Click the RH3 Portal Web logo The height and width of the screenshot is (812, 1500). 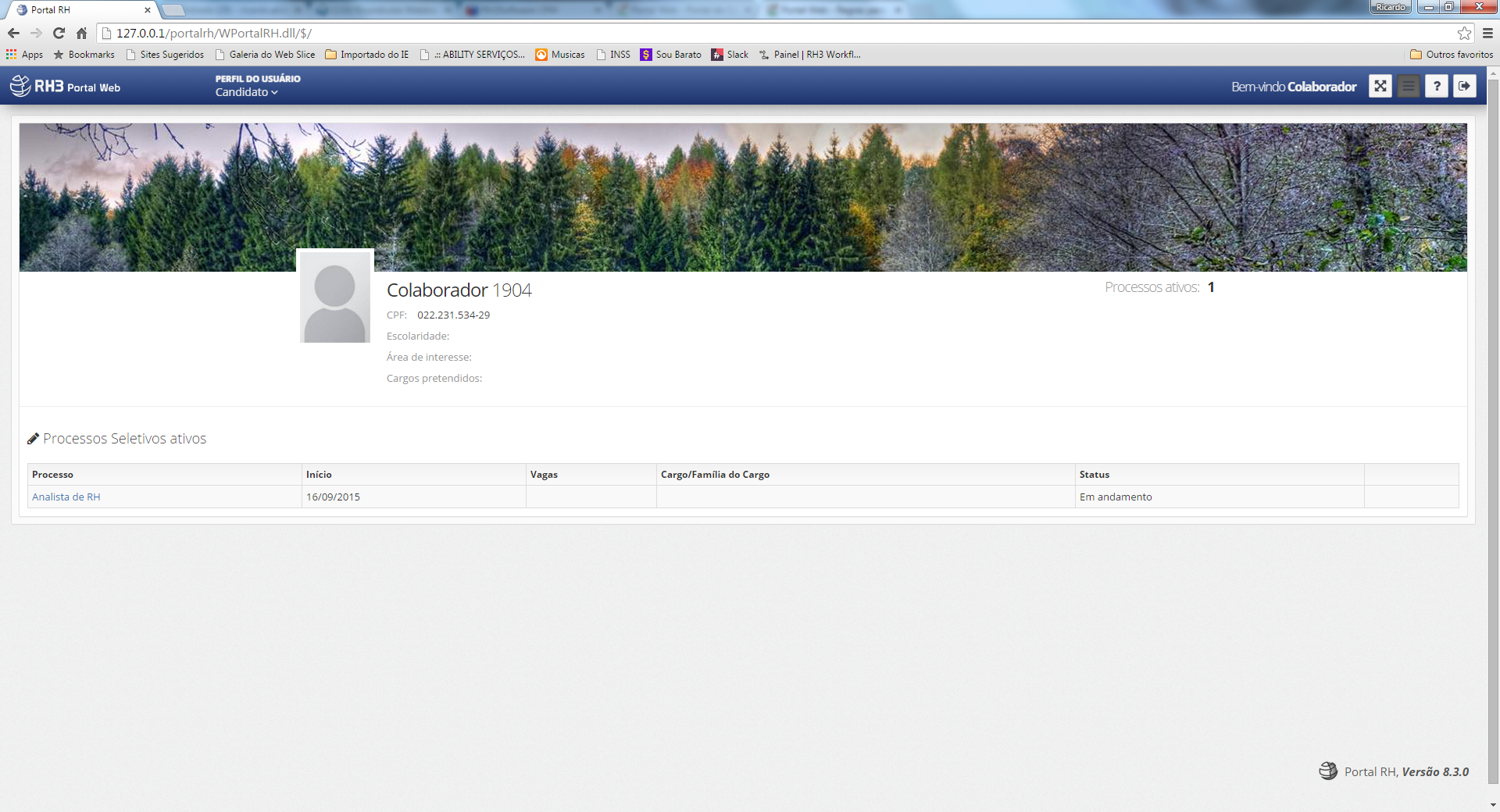pos(66,87)
